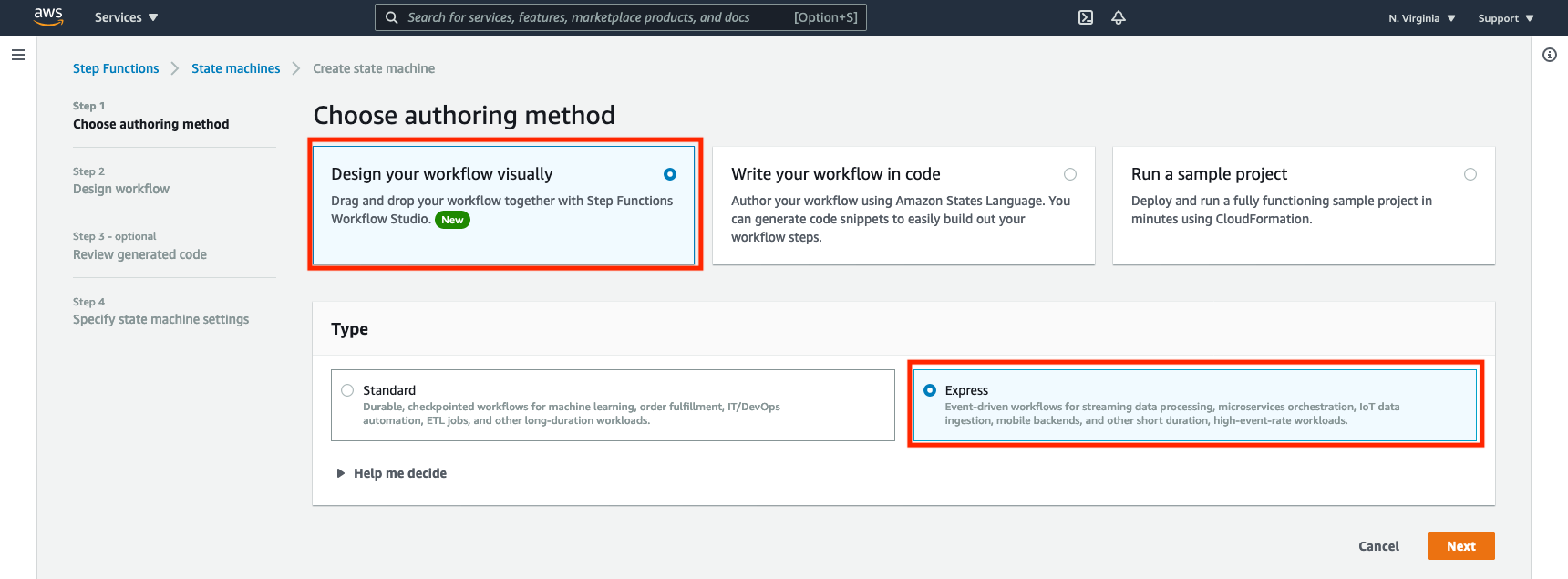1568x579 pixels.
Task: Choose the Standard type radio button
Action: pyautogui.click(x=347, y=390)
